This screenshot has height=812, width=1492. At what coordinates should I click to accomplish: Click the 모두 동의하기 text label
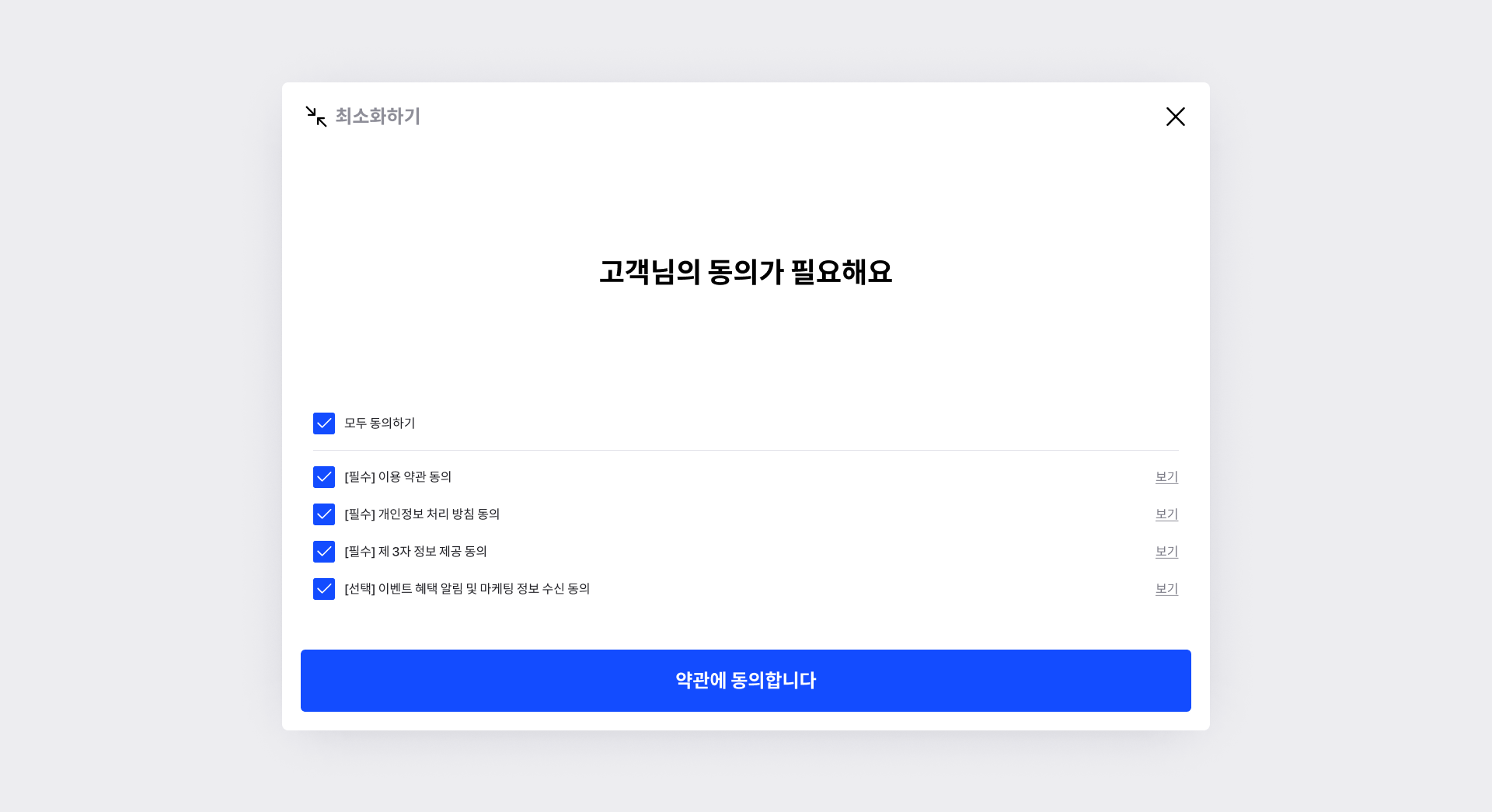pyautogui.click(x=380, y=423)
